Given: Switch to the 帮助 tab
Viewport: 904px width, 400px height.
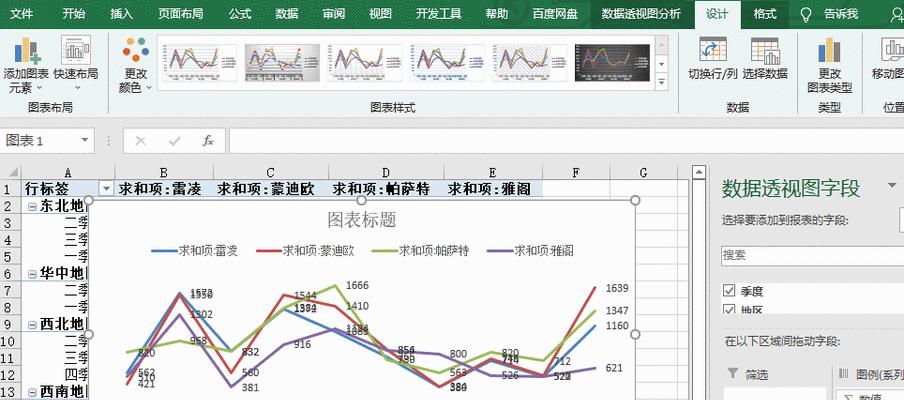Looking at the screenshot, I should coord(496,14).
